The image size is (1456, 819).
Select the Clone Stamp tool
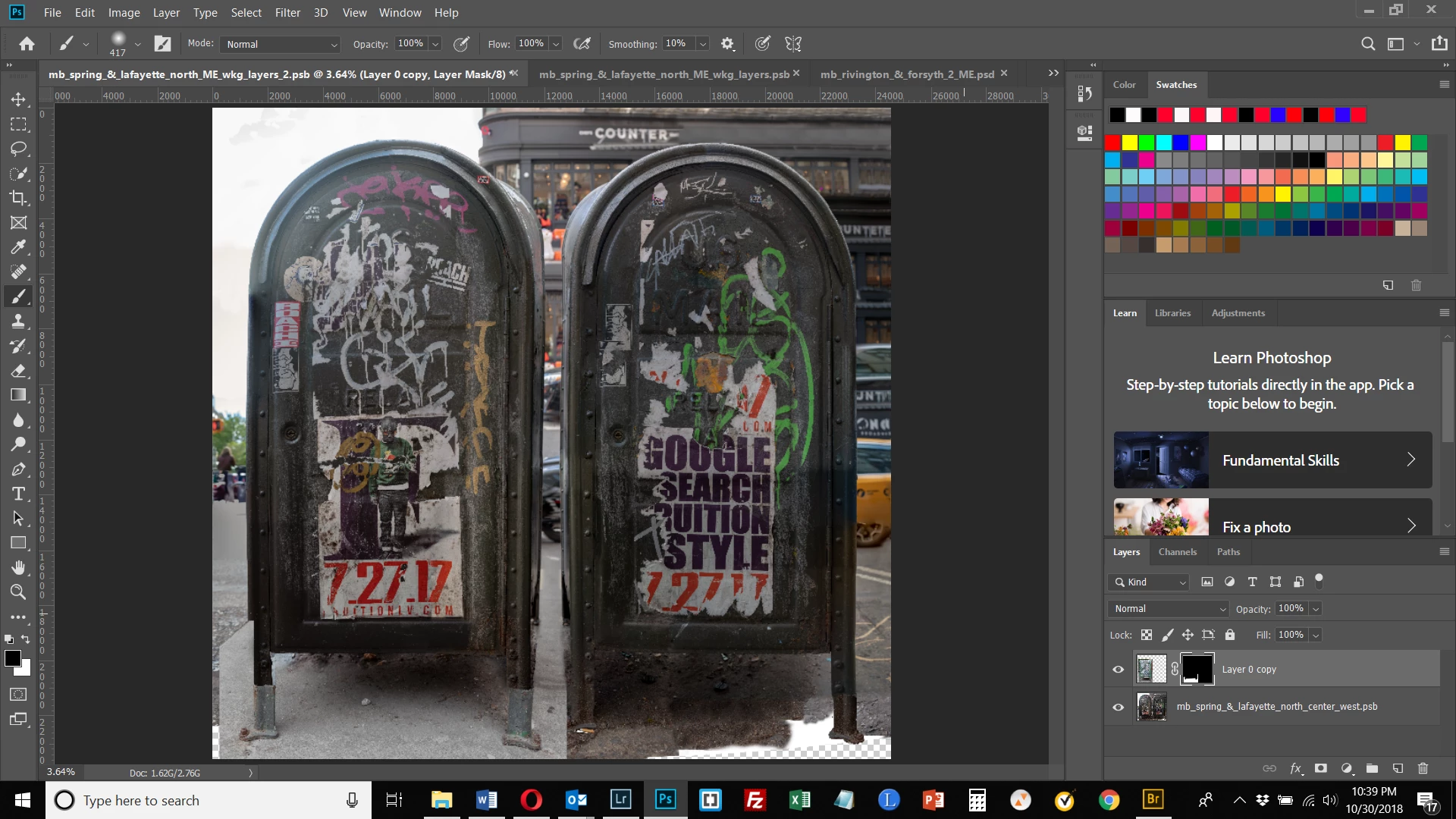click(x=18, y=321)
